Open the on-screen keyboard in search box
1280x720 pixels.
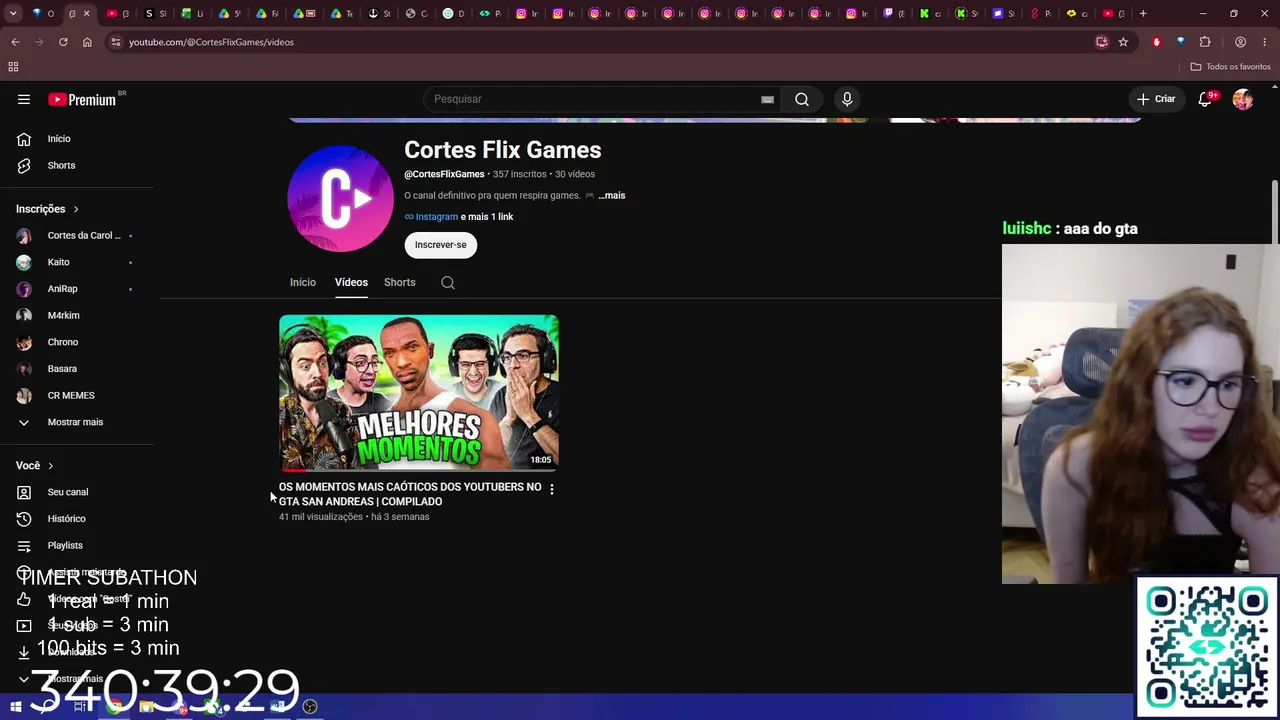click(767, 99)
